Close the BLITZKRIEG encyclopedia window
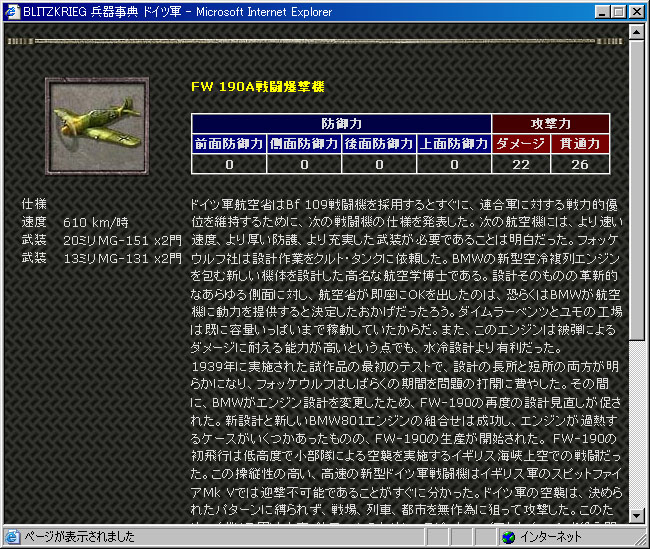Image resolution: width=650 pixels, height=549 pixels. [x=637, y=11]
